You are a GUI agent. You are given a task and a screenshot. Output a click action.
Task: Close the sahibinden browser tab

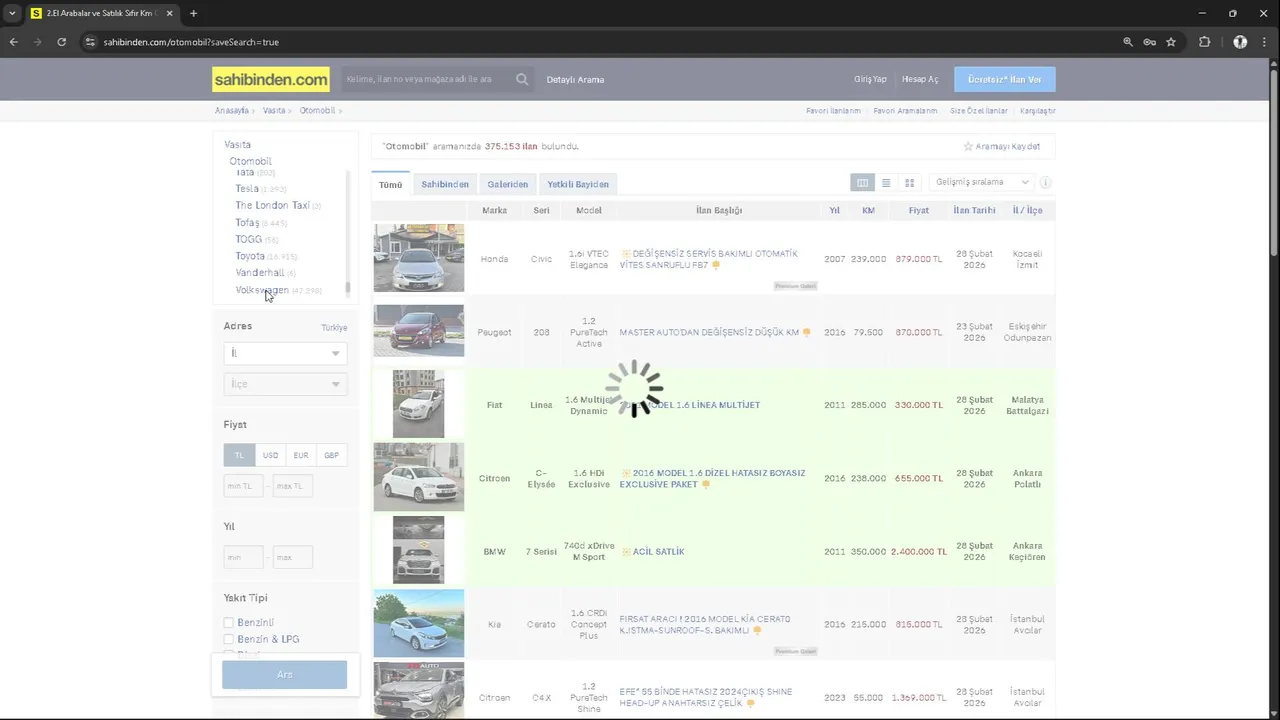pyautogui.click(x=171, y=13)
